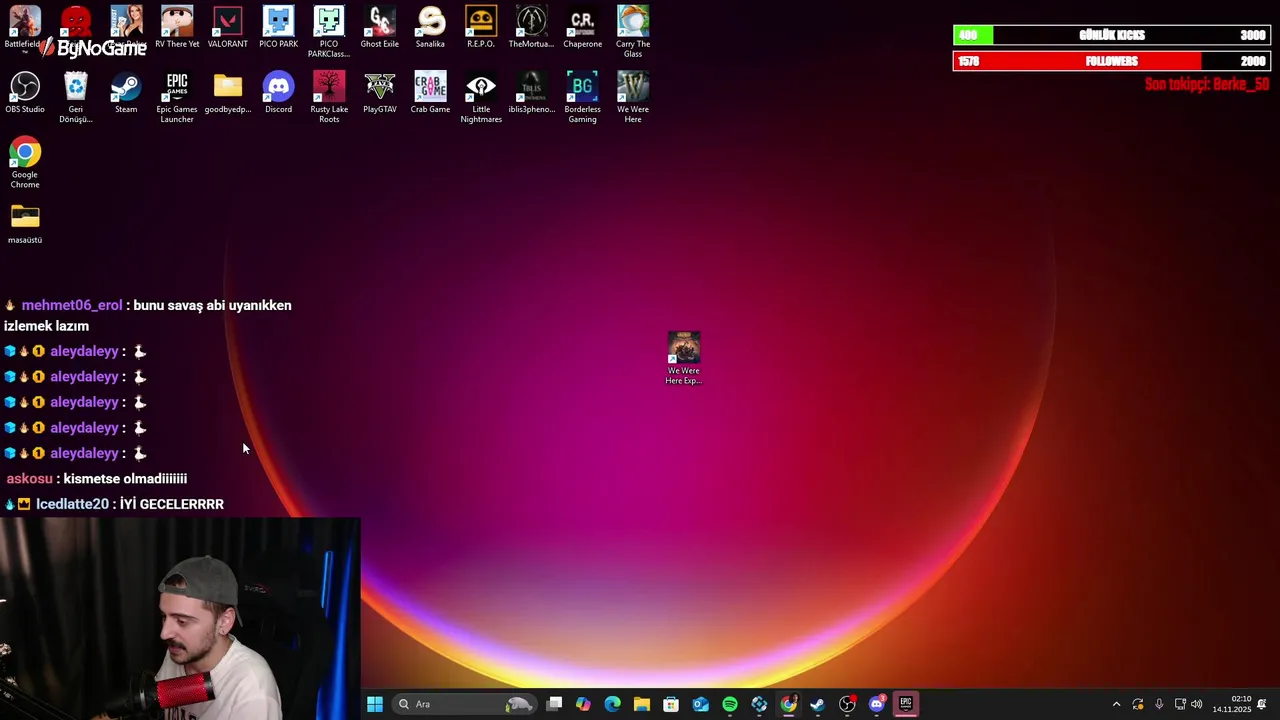Select TheMortuary desktop shortcut
Image resolution: width=1280 pixels, height=720 pixels.
pyautogui.click(x=531, y=27)
